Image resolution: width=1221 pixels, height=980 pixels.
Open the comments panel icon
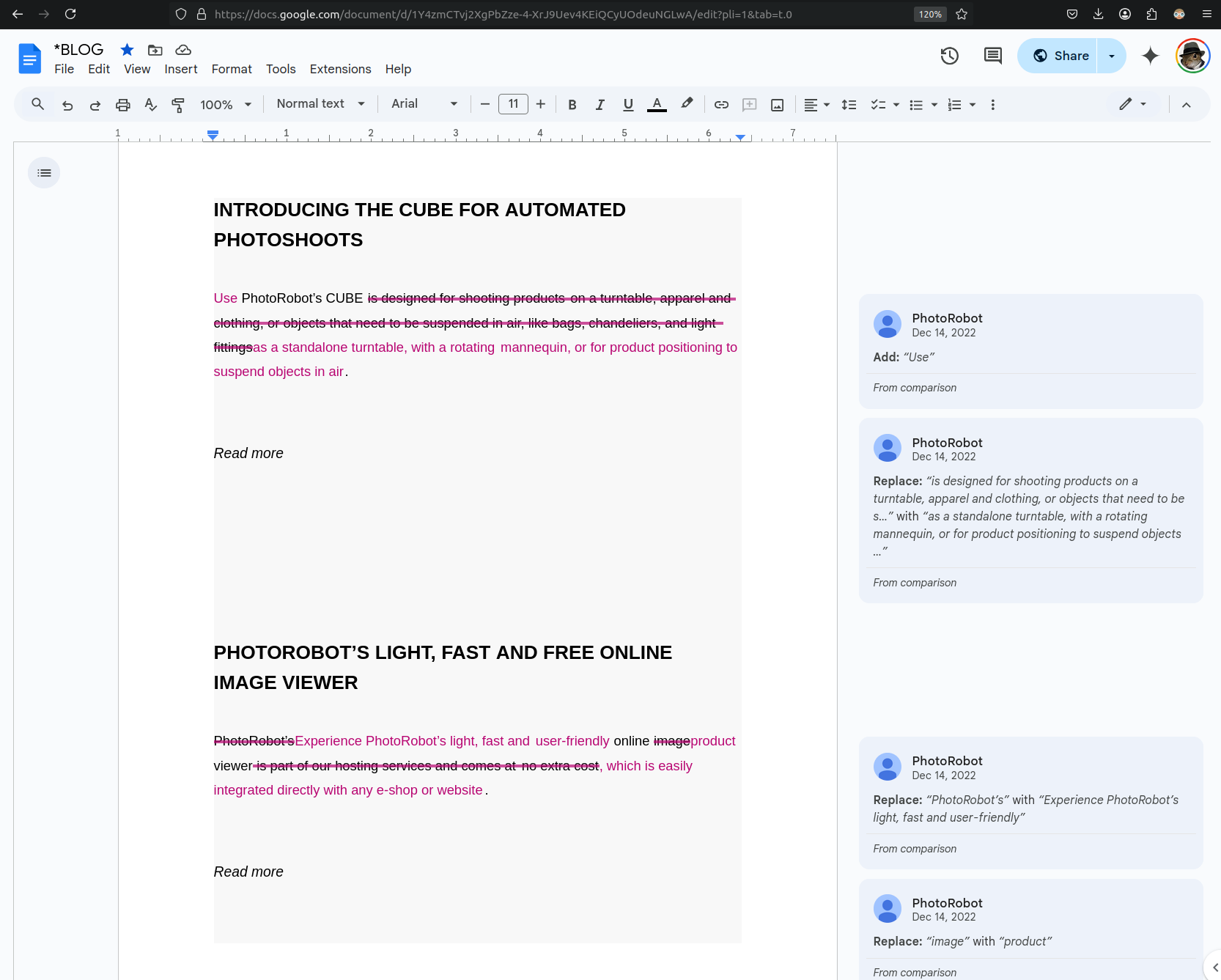(x=992, y=56)
